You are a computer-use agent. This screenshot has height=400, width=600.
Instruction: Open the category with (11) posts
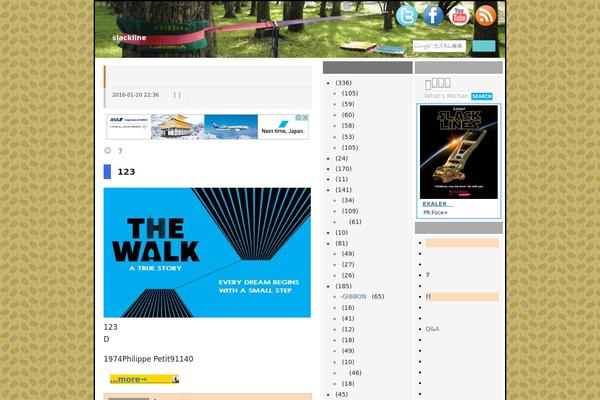341,179
